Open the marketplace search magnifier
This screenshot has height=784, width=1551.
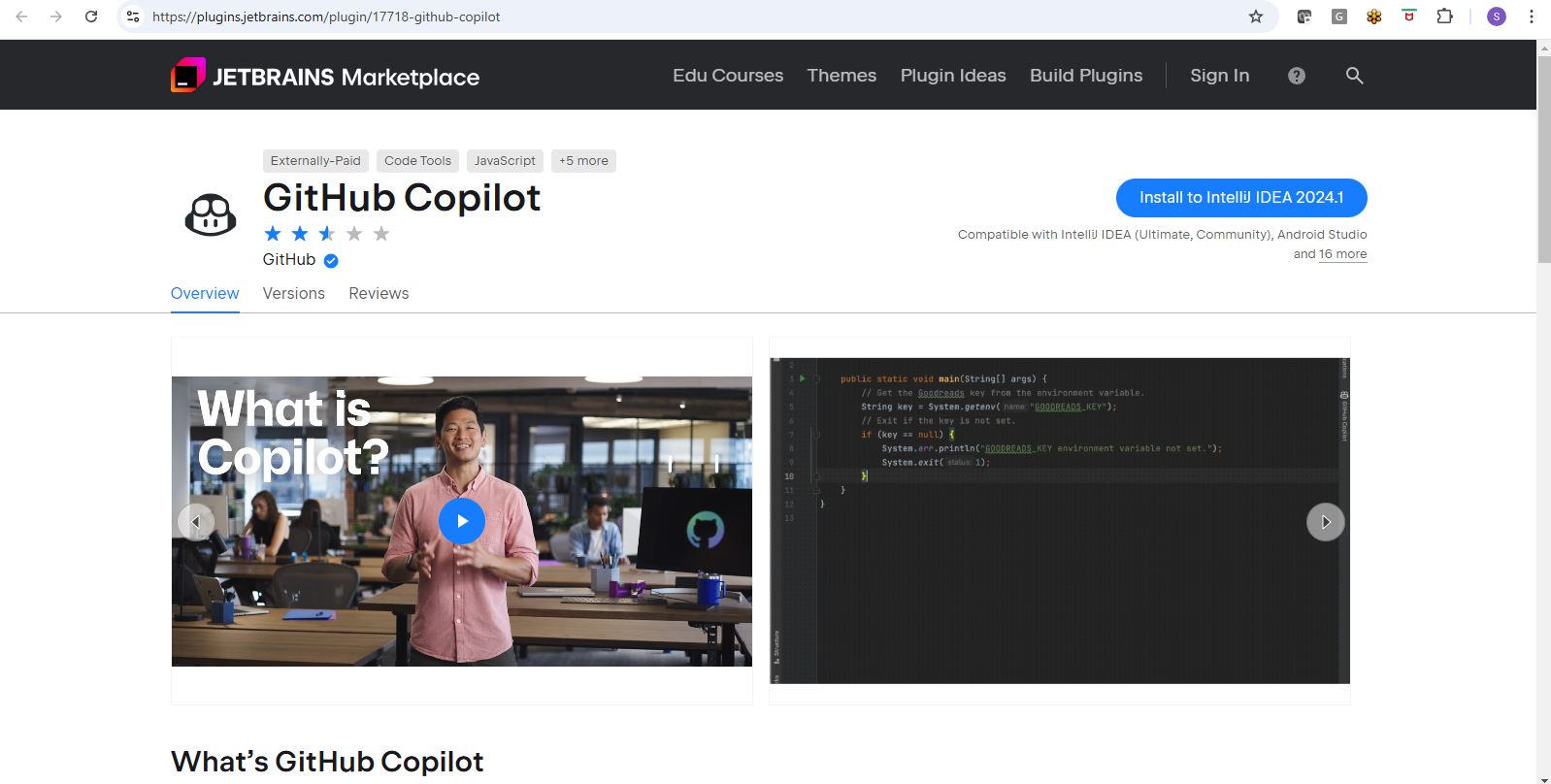tap(1354, 76)
